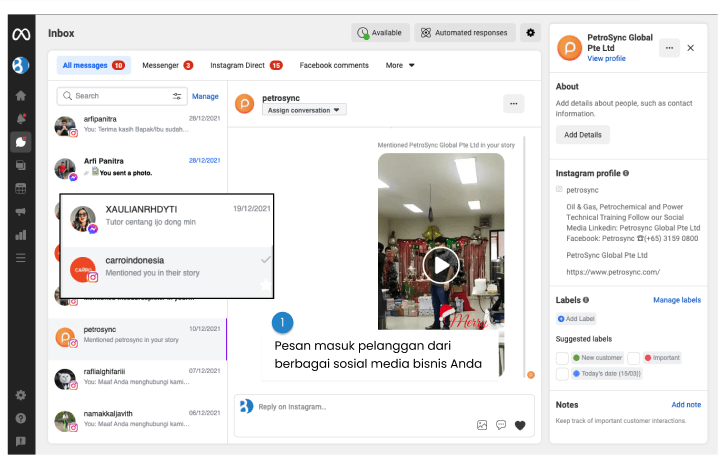Click the Labels info icon
This screenshot has width=721, height=457.
586,300
